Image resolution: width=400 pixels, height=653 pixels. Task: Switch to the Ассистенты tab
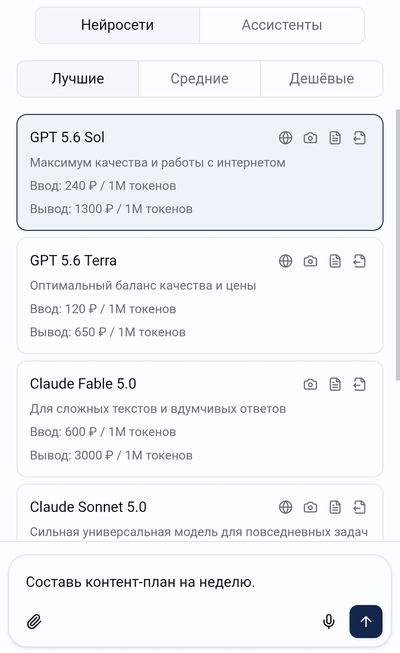click(282, 25)
